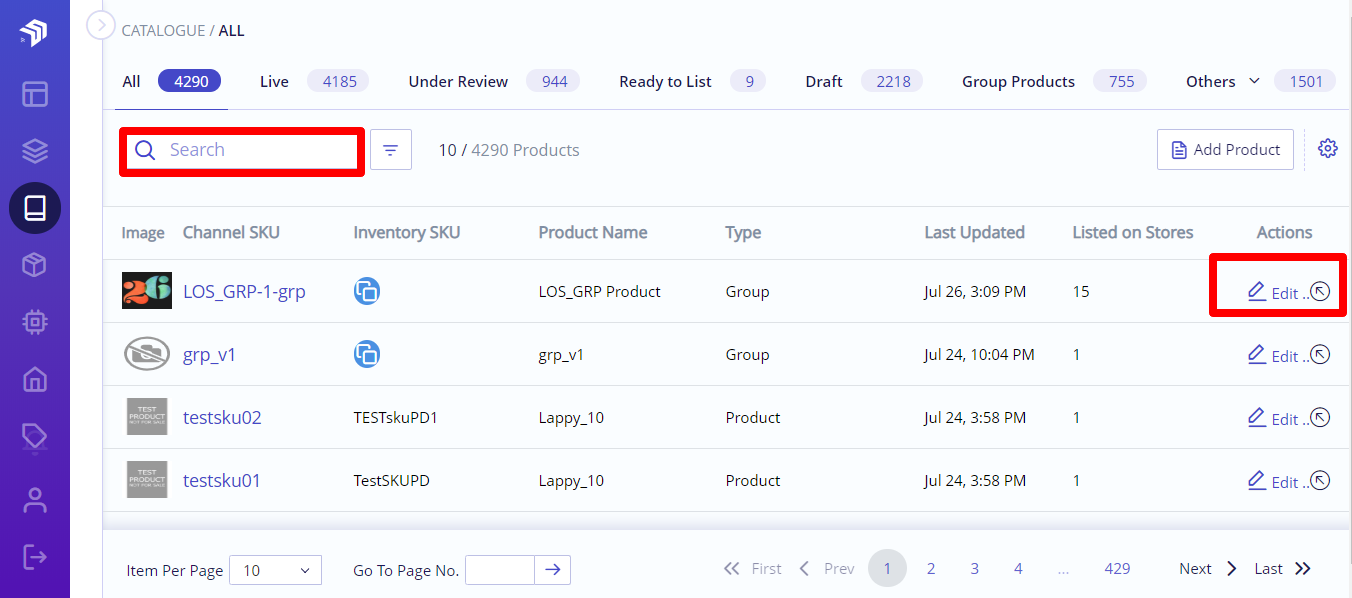
Task: Edit the grp_v1 product
Action: [x=1274, y=355]
